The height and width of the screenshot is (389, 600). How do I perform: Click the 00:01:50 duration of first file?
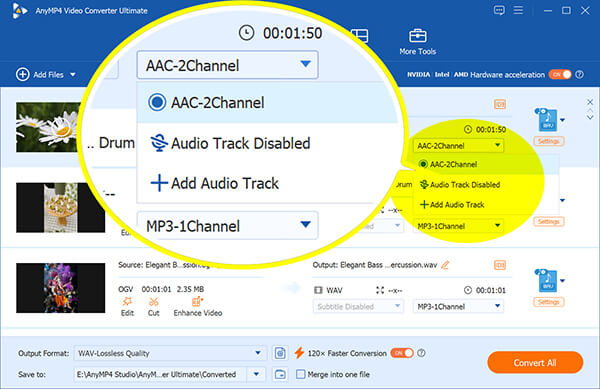491,130
